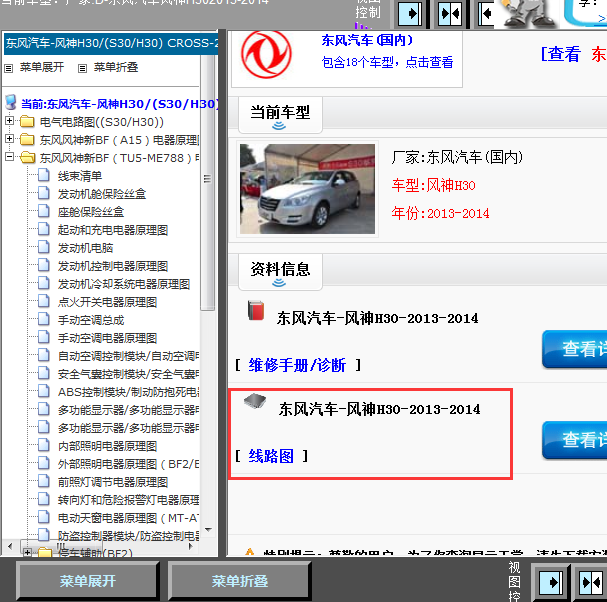The width and height of the screenshot is (607, 602).
Task: Click the 当前车型 tab header
Action: pyautogui.click(x=280, y=115)
